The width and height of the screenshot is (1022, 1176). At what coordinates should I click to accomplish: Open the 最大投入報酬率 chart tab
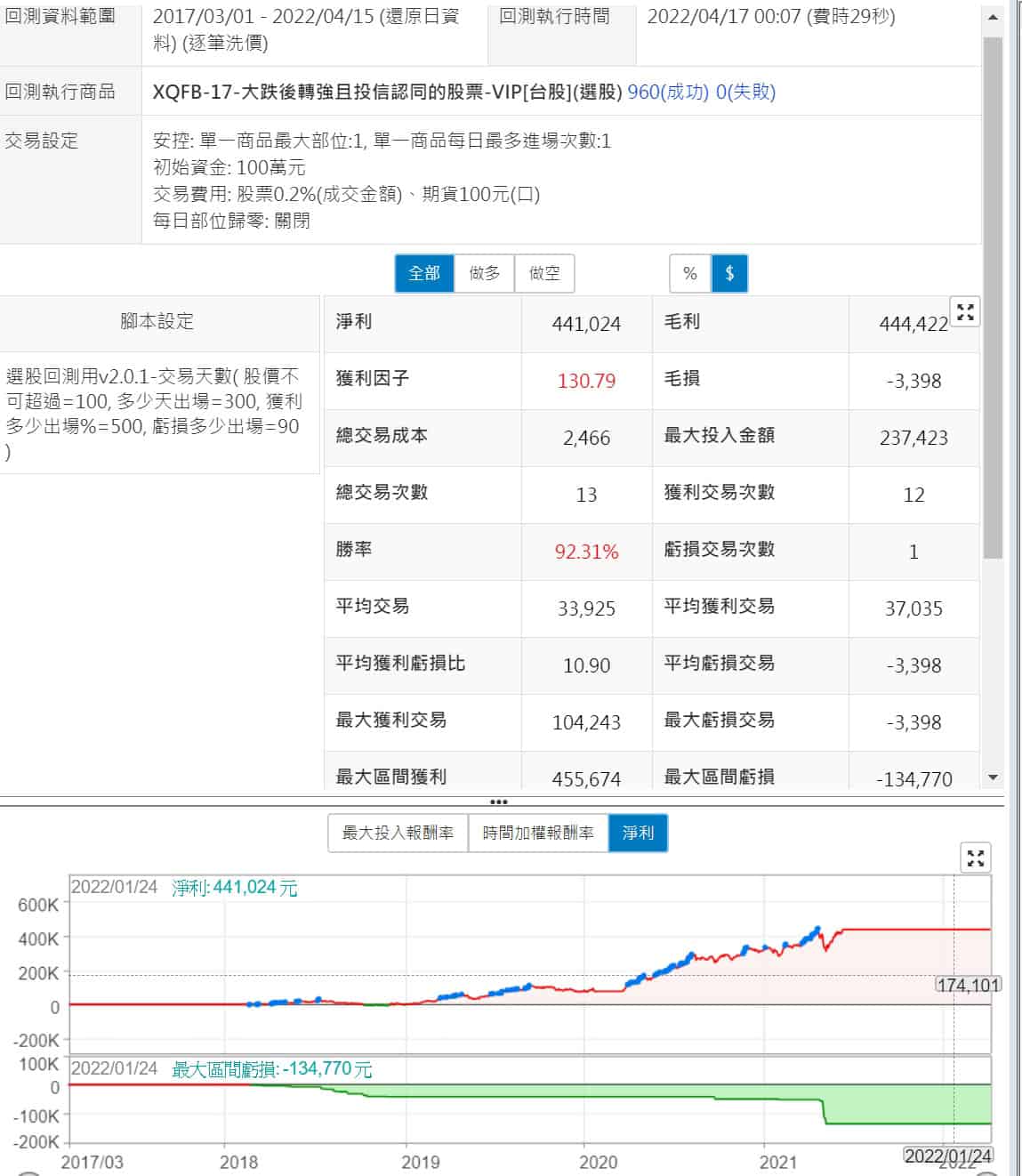tap(398, 834)
